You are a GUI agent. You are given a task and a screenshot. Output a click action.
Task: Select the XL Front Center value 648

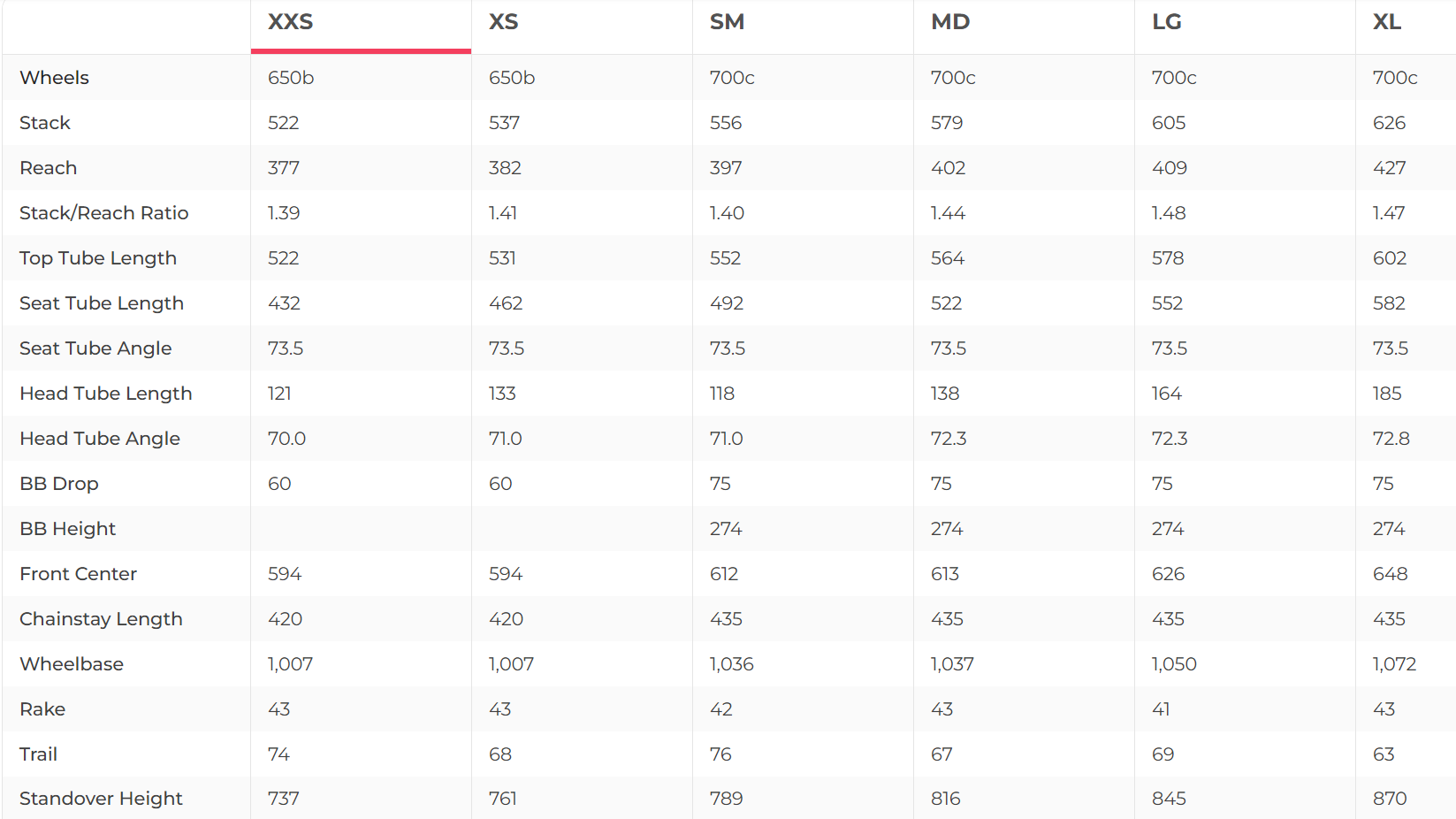tap(1390, 574)
